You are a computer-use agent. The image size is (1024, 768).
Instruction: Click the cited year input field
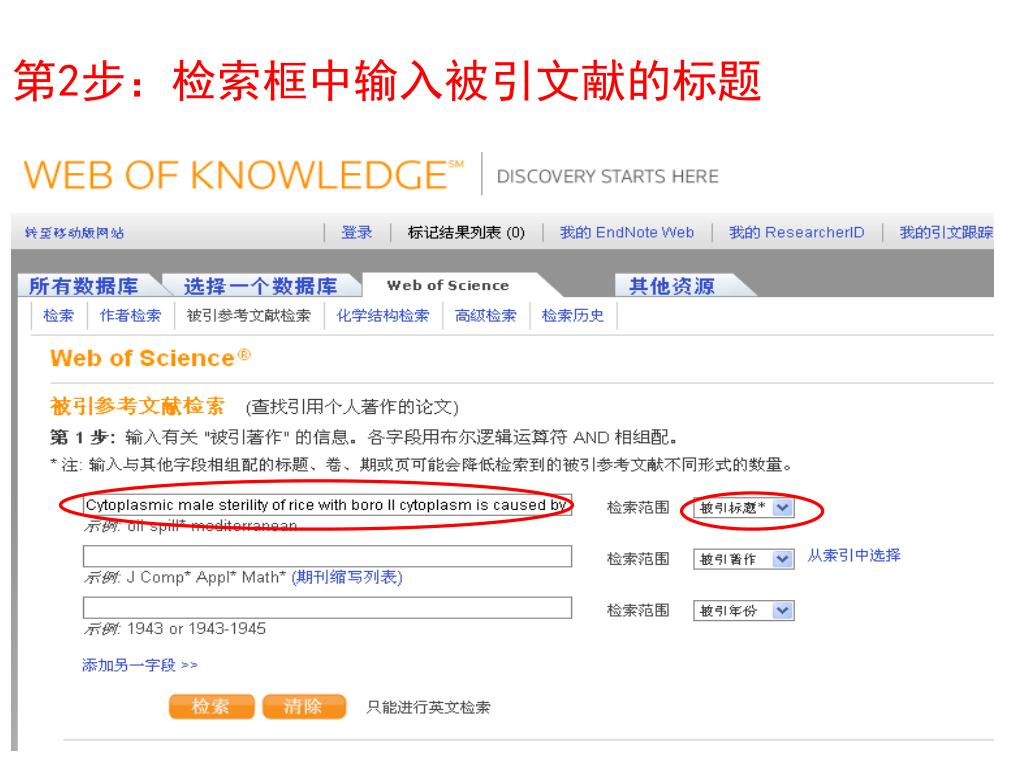point(327,607)
